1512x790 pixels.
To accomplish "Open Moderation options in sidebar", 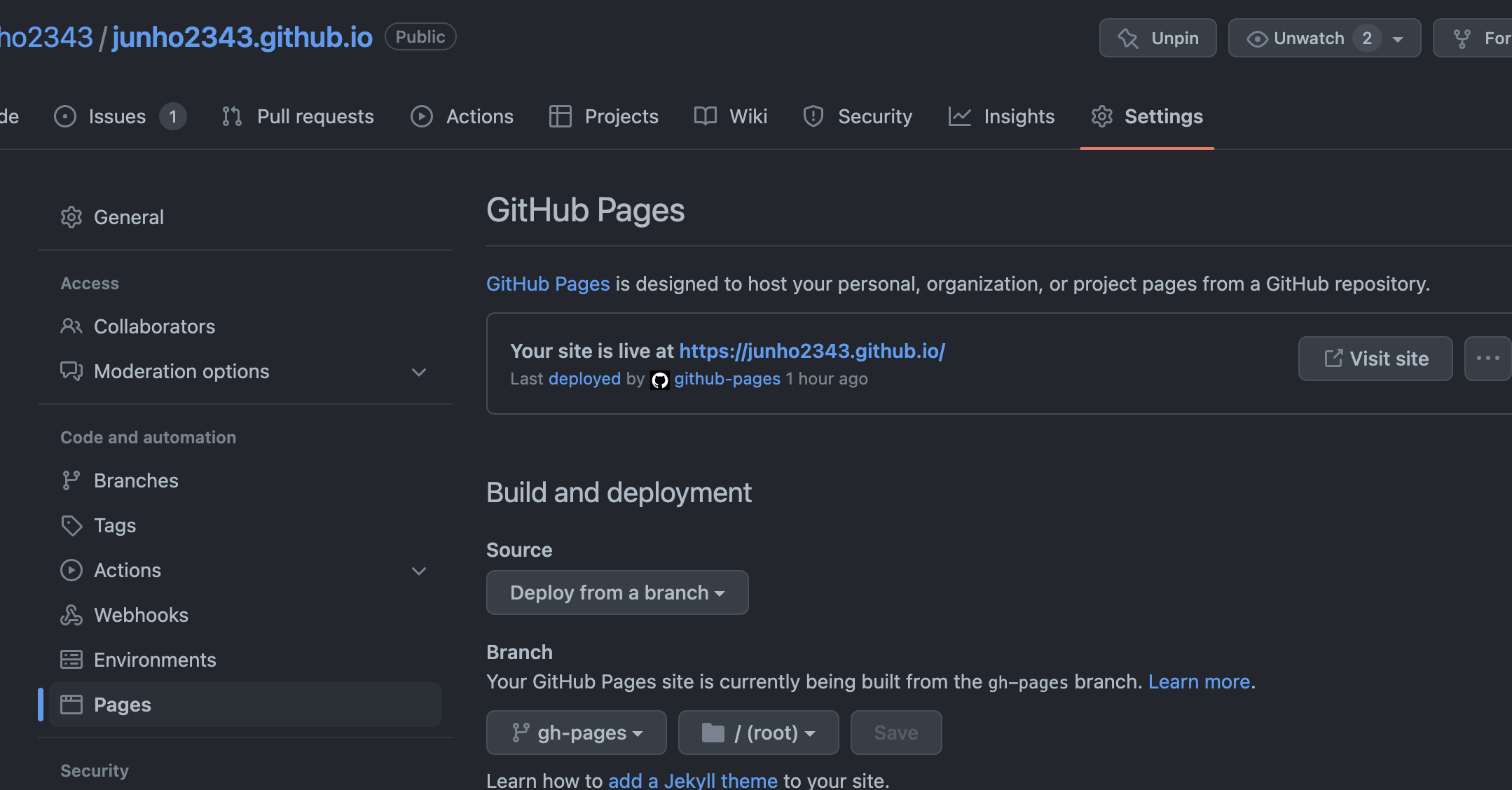I will (x=245, y=371).
